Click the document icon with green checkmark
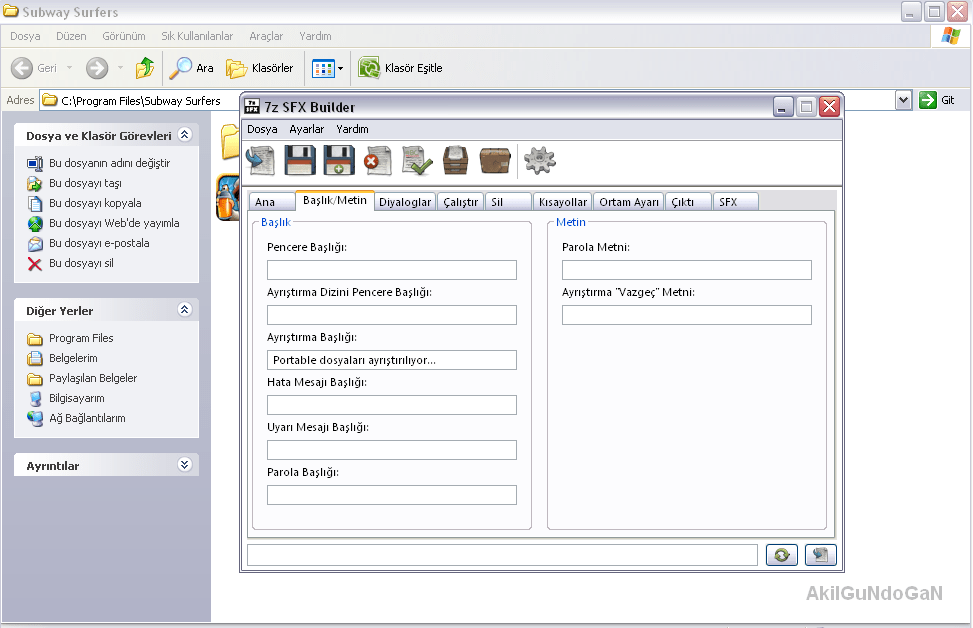This screenshot has width=973, height=628. [416, 160]
